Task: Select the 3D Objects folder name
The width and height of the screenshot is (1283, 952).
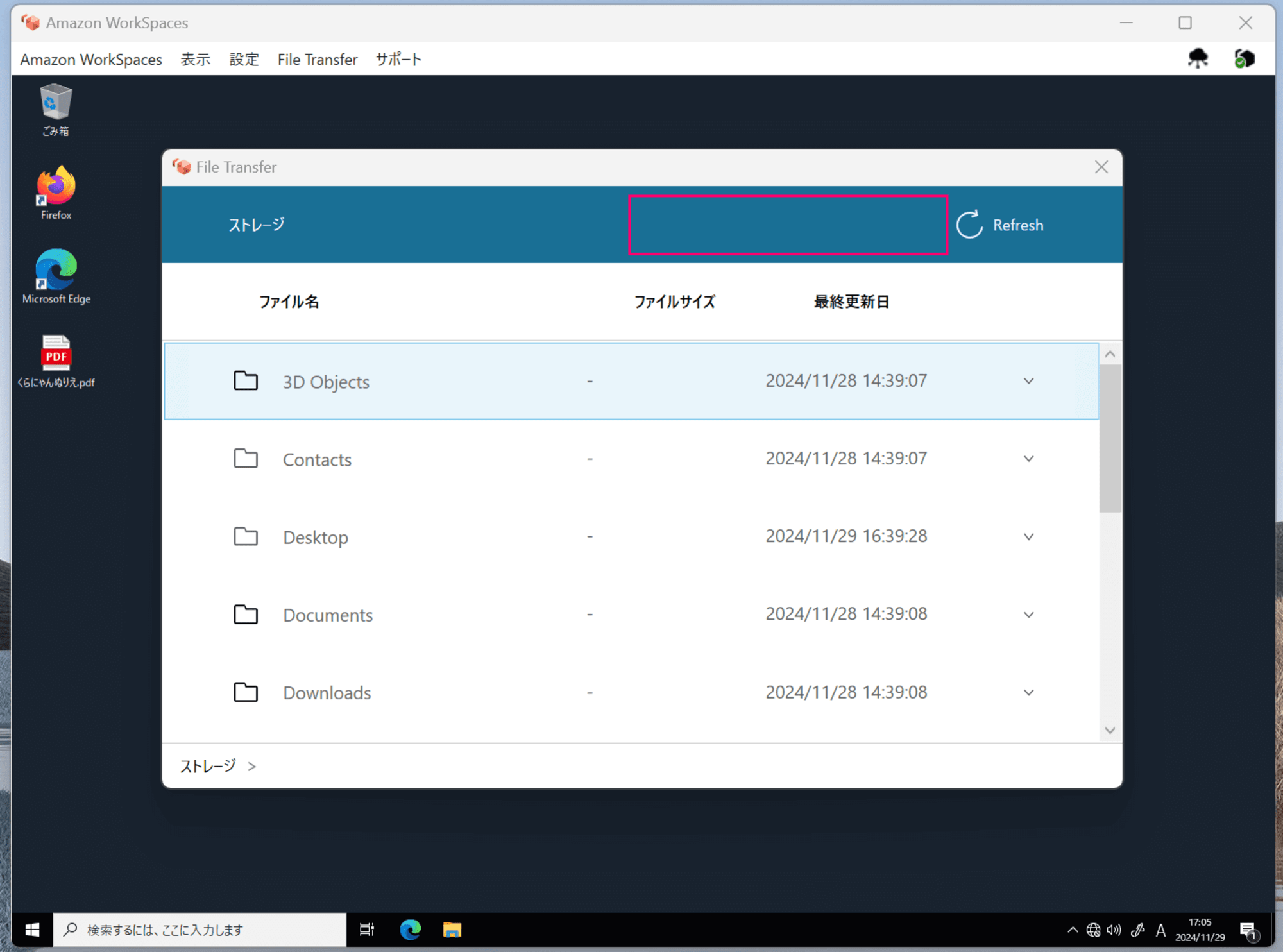Action: (x=326, y=382)
